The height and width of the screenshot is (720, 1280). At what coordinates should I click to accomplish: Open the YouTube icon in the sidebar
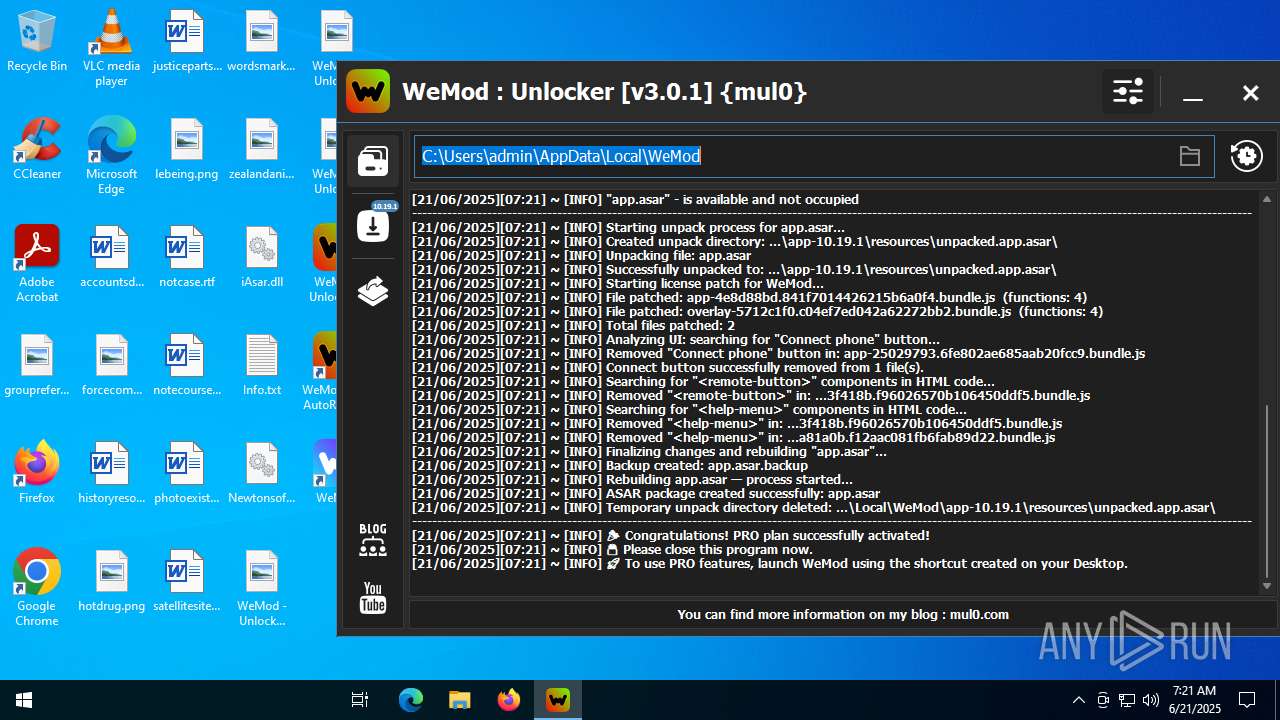(373, 598)
